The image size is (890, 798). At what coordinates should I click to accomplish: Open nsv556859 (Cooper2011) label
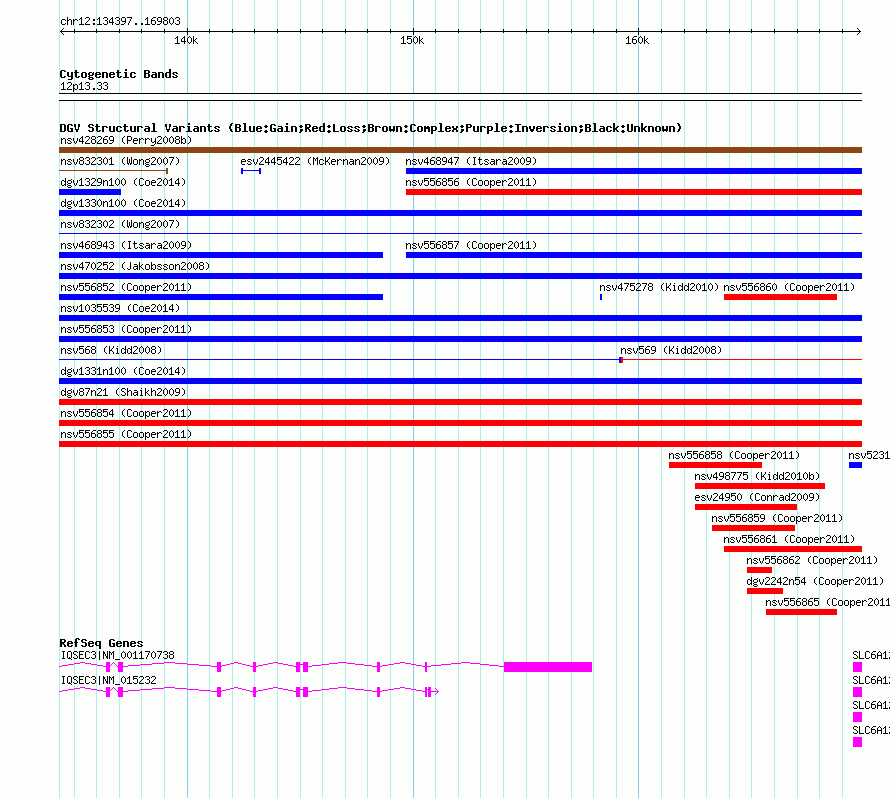(777, 518)
